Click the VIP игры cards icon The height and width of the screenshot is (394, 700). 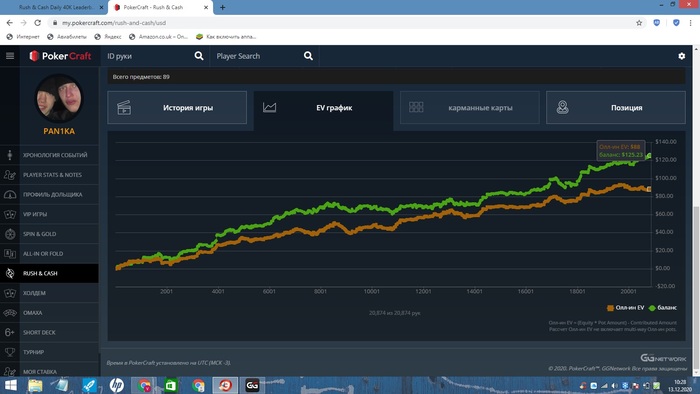click(x=10, y=214)
